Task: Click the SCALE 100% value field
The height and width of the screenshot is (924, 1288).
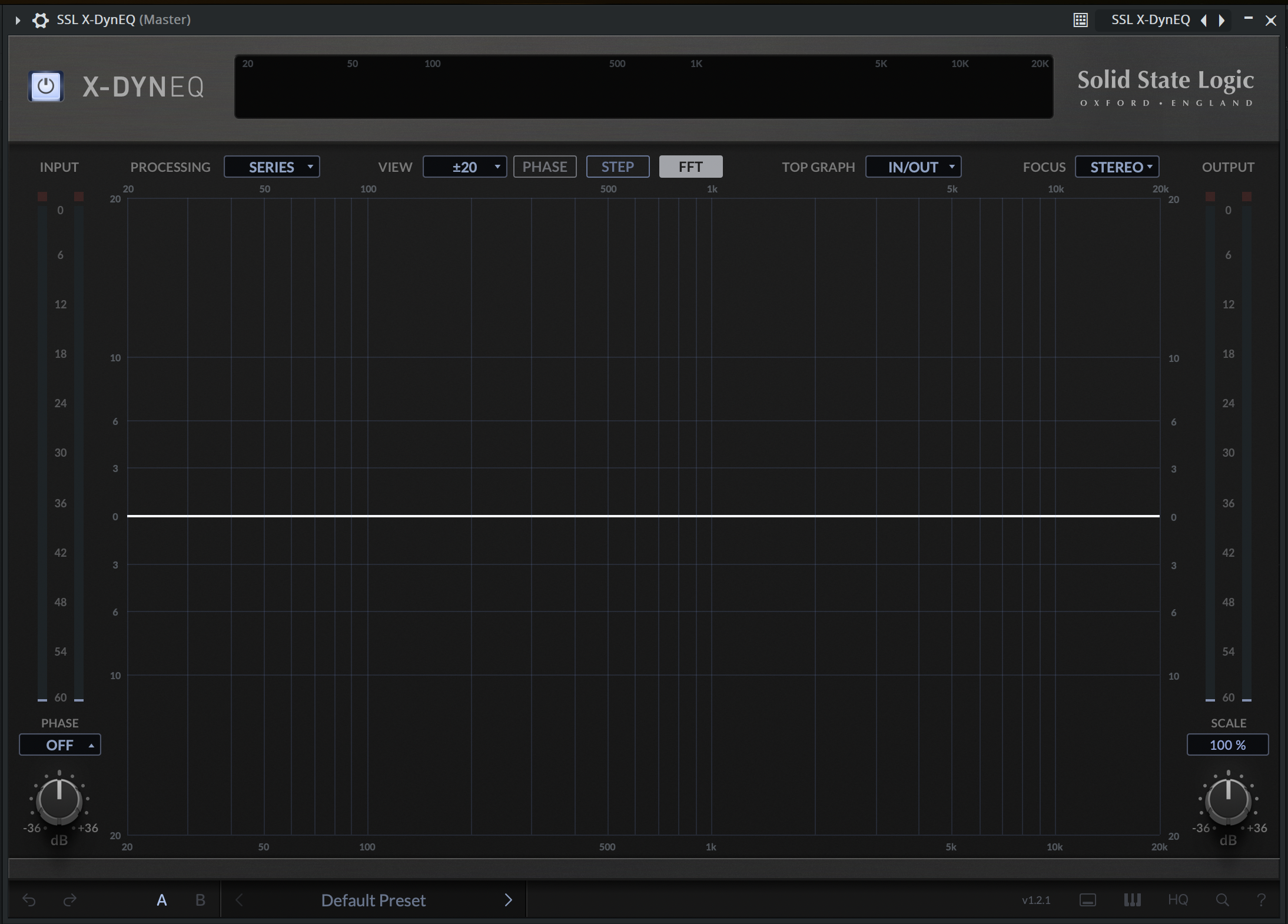Action: 1227,744
